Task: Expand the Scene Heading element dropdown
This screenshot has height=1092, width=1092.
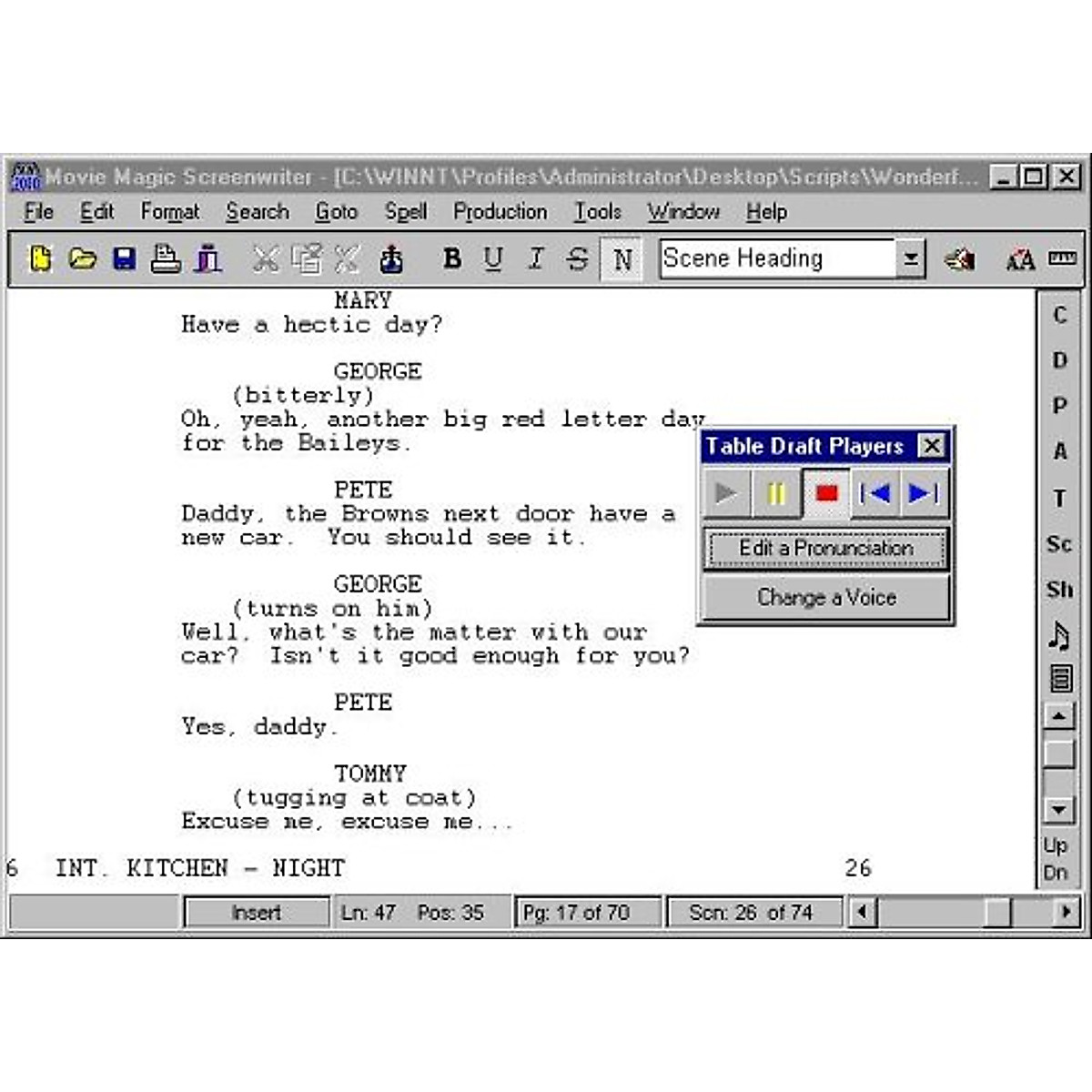Action: (x=910, y=259)
